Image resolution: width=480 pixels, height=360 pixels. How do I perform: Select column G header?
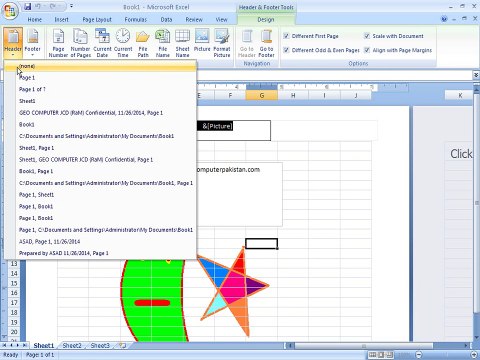click(x=262, y=95)
